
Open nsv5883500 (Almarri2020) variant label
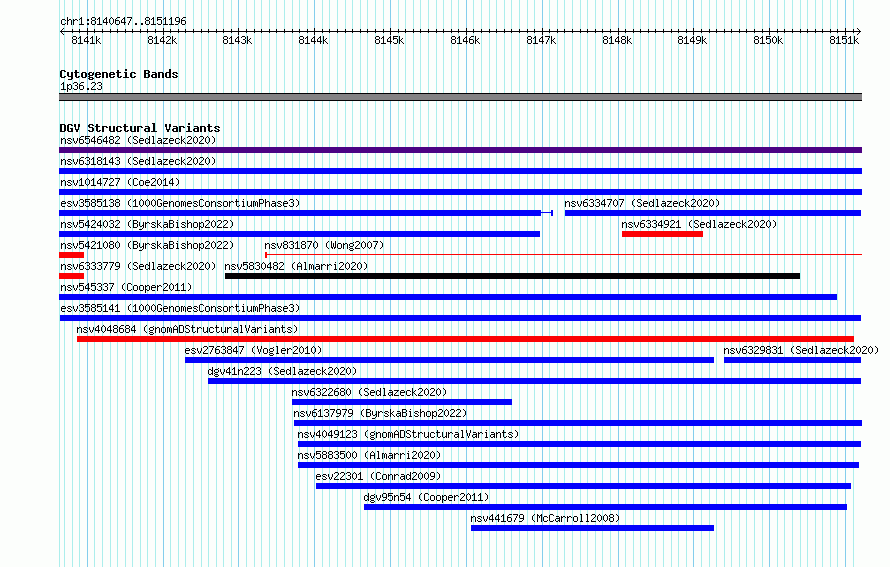click(x=369, y=455)
